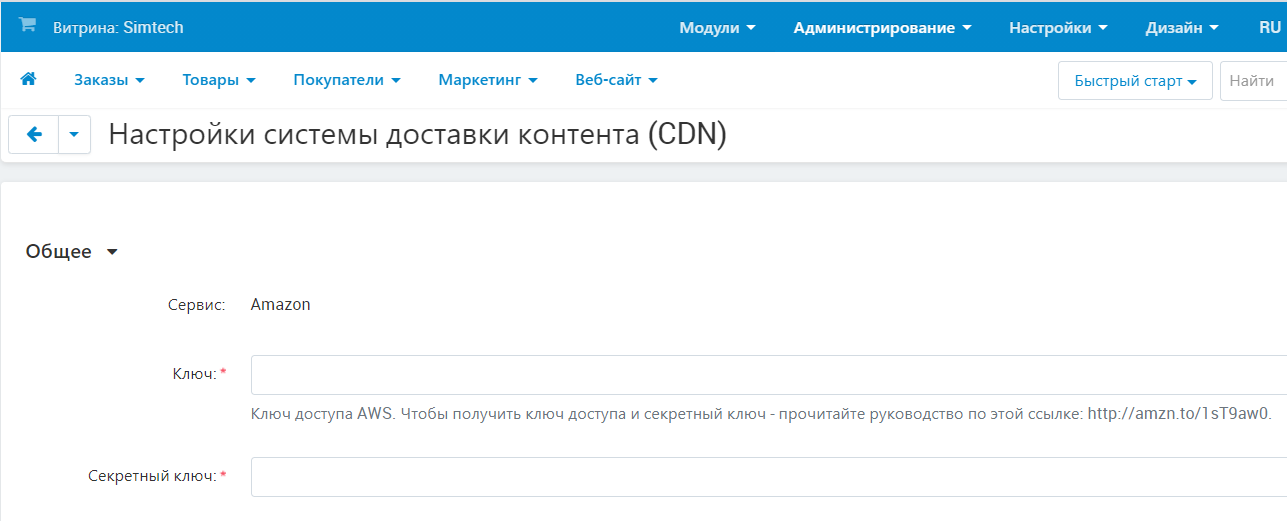Open the Маркетинг menu
The image size is (1287, 521).
pos(488,80)
